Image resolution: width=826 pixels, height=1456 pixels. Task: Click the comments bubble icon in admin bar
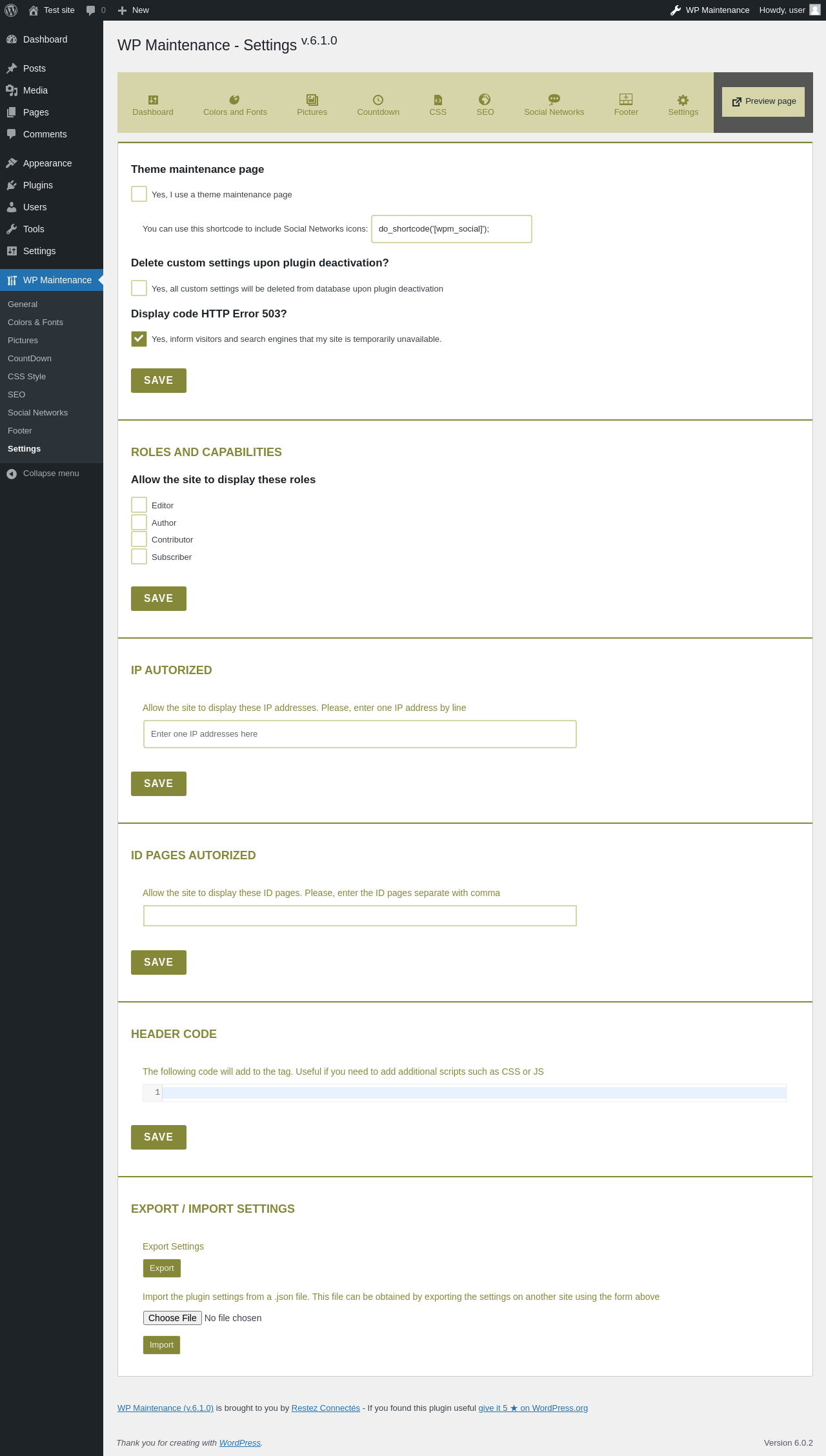point(90,10)
